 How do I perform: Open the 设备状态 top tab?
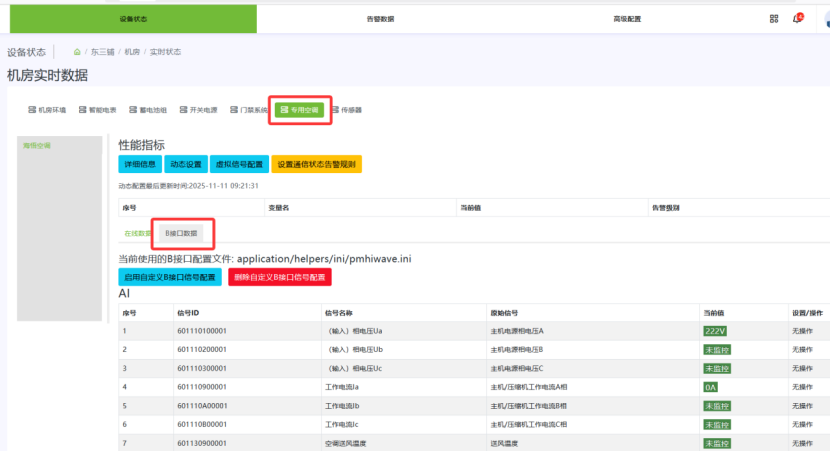coord(133,19)
